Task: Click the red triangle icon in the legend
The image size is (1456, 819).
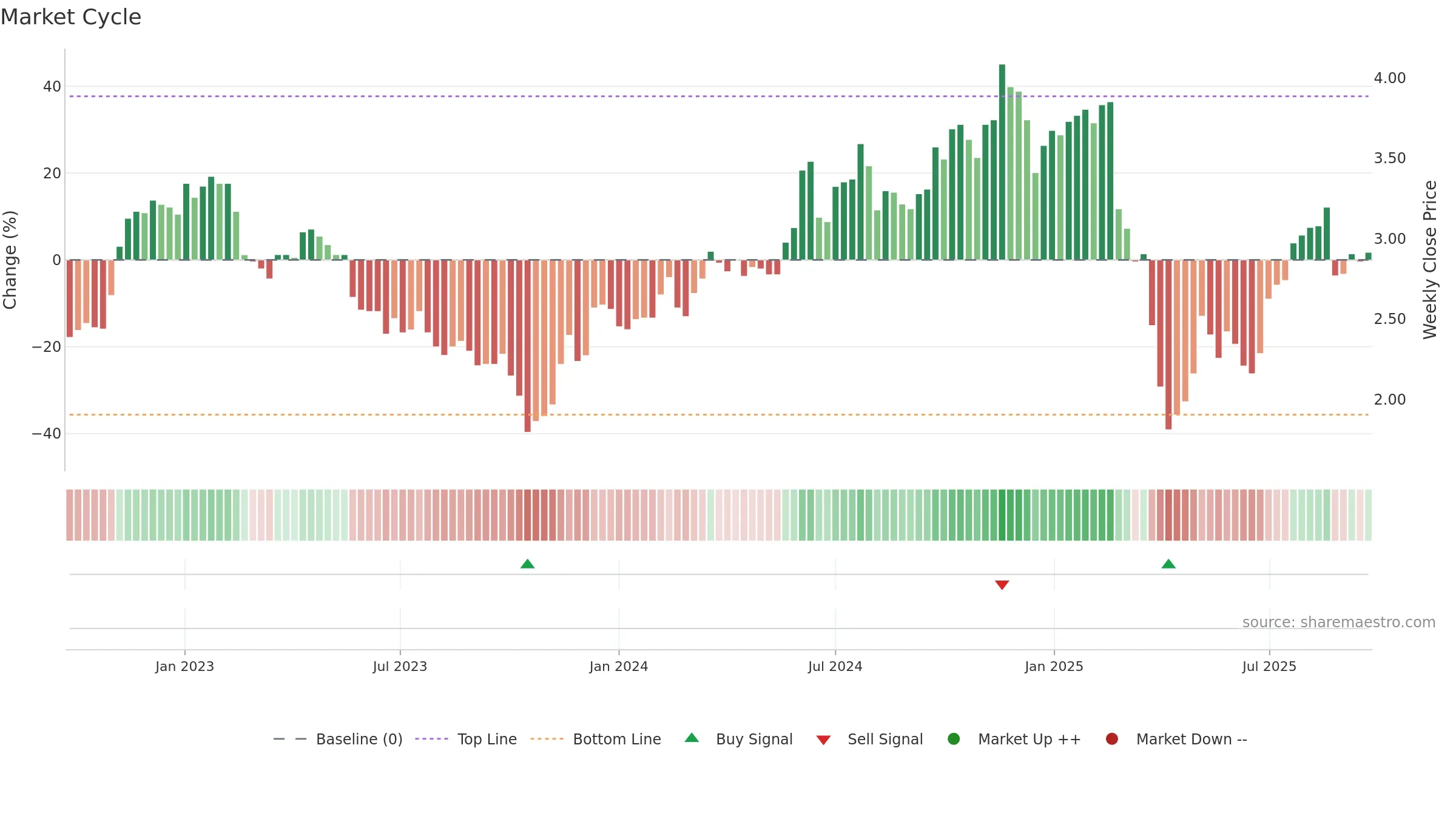Action: [x=823, y=740]
